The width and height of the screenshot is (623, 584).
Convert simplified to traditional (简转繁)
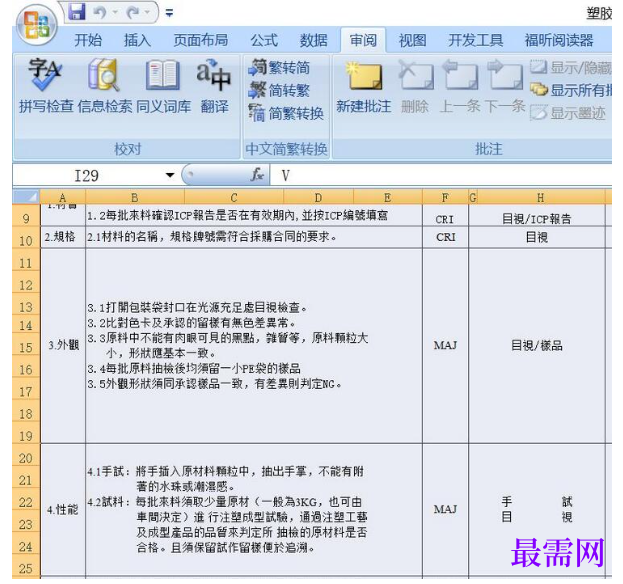click(279, 90)
